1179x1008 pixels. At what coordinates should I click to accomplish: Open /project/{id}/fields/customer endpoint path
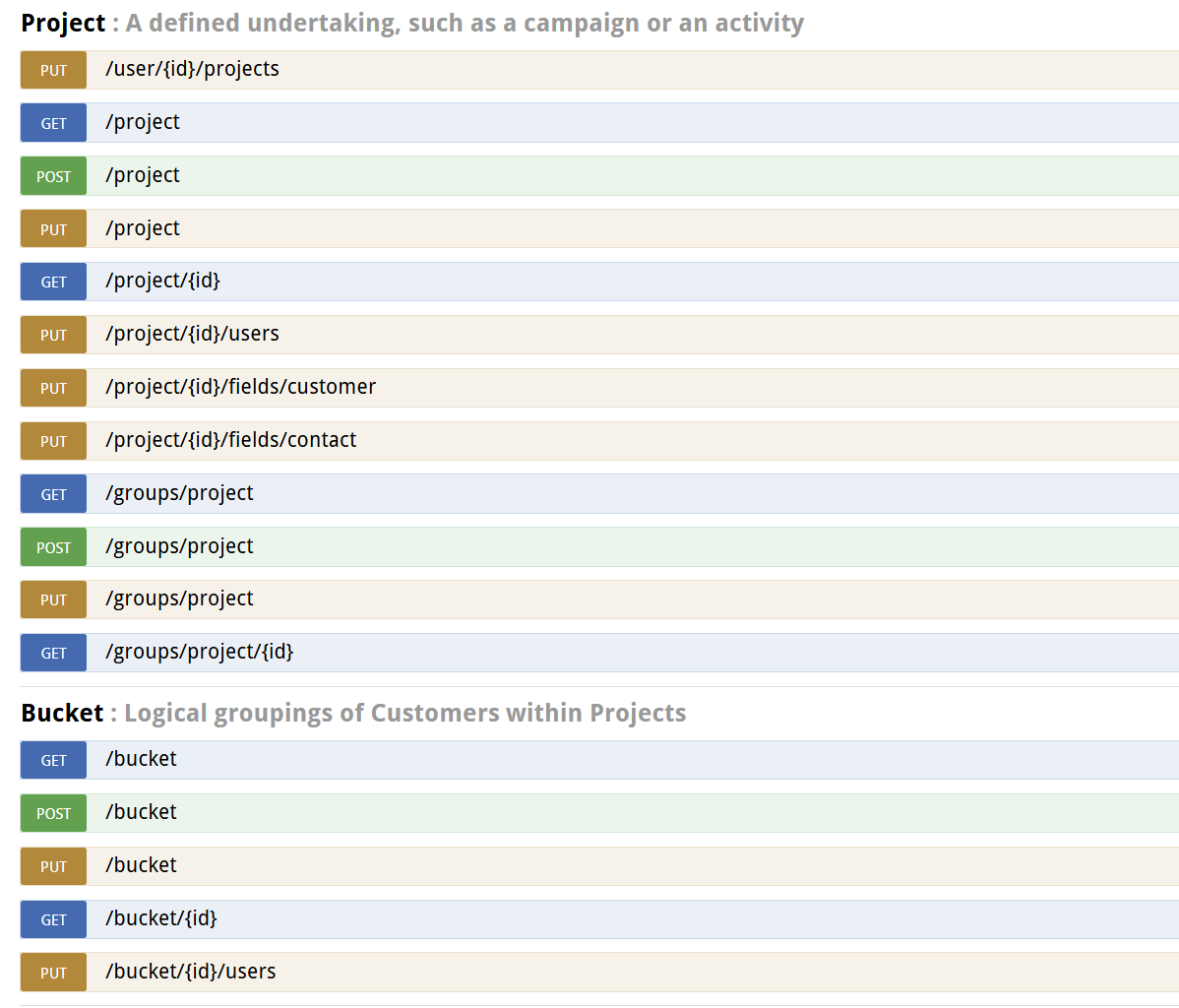[240, 387]
